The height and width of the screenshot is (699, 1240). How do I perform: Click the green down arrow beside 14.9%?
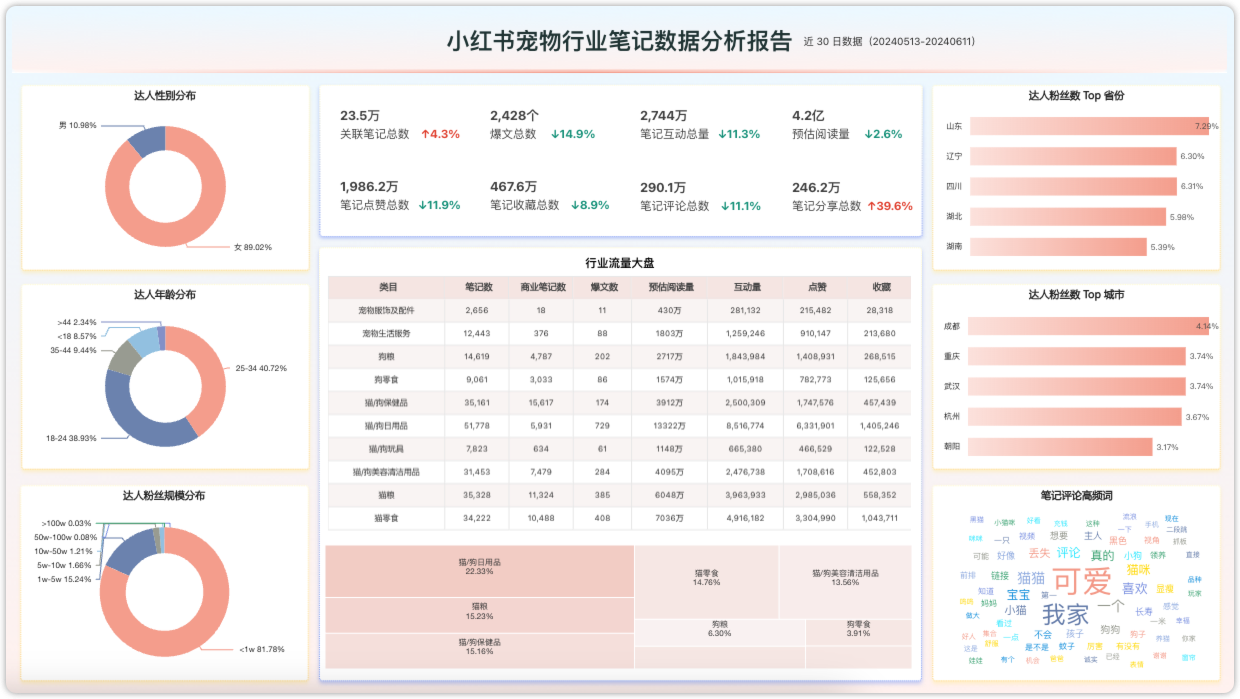click(x=555, y=134)
